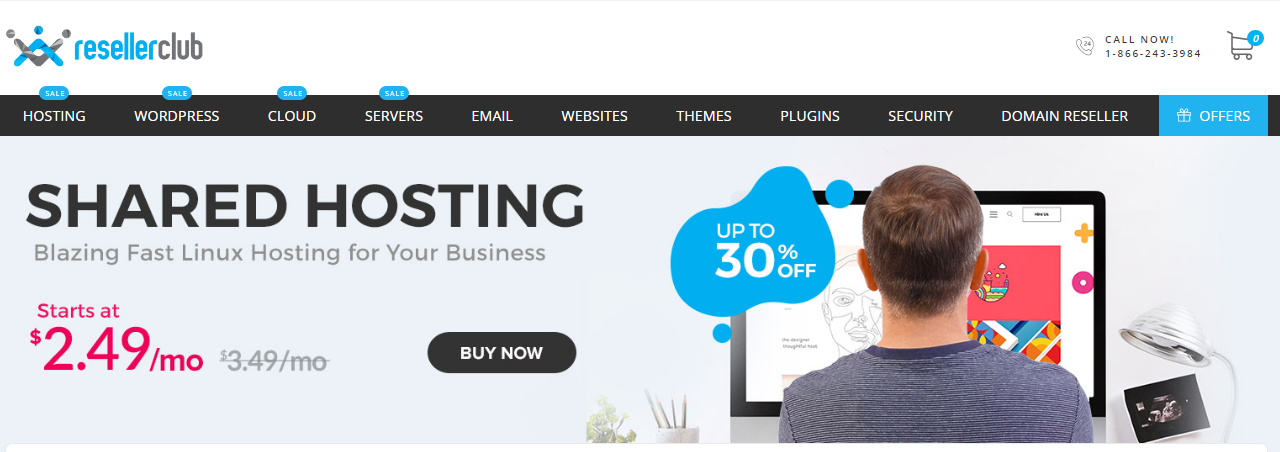Select Plugins in the navigation bar
The height and width of the screenshot is (452, 1280).
pos(810,116)
